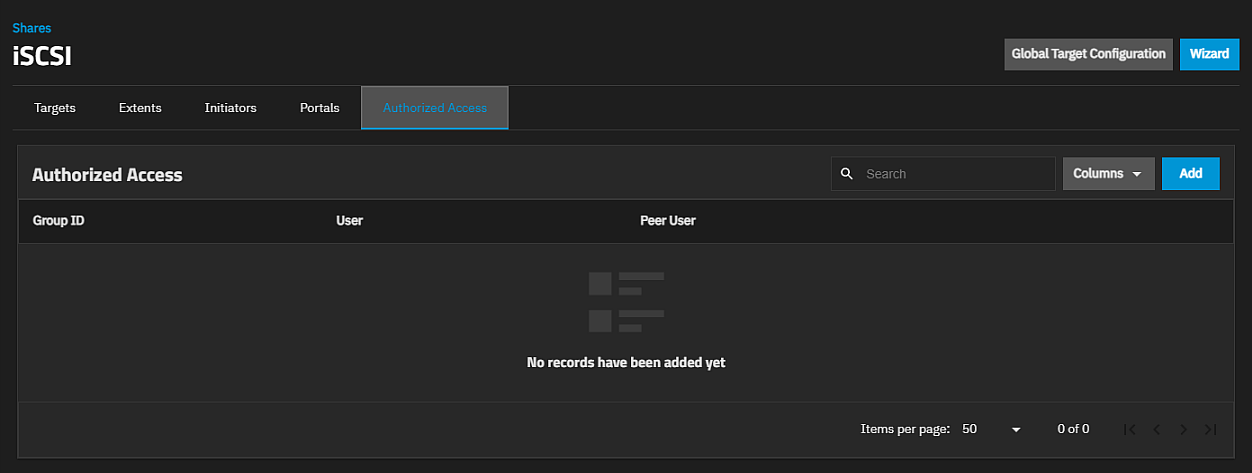Open the Extents tab

point(140,108)
